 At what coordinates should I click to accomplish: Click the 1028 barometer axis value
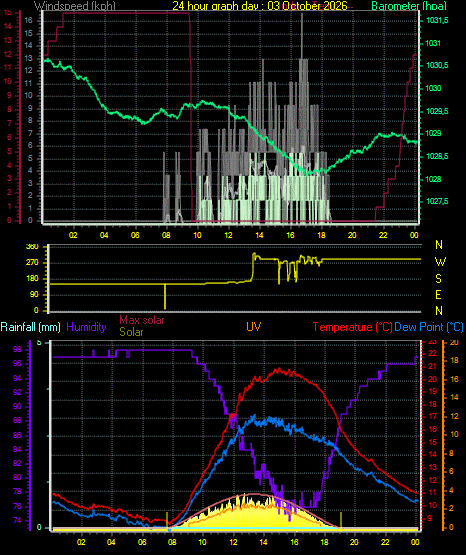pos(433,179)
